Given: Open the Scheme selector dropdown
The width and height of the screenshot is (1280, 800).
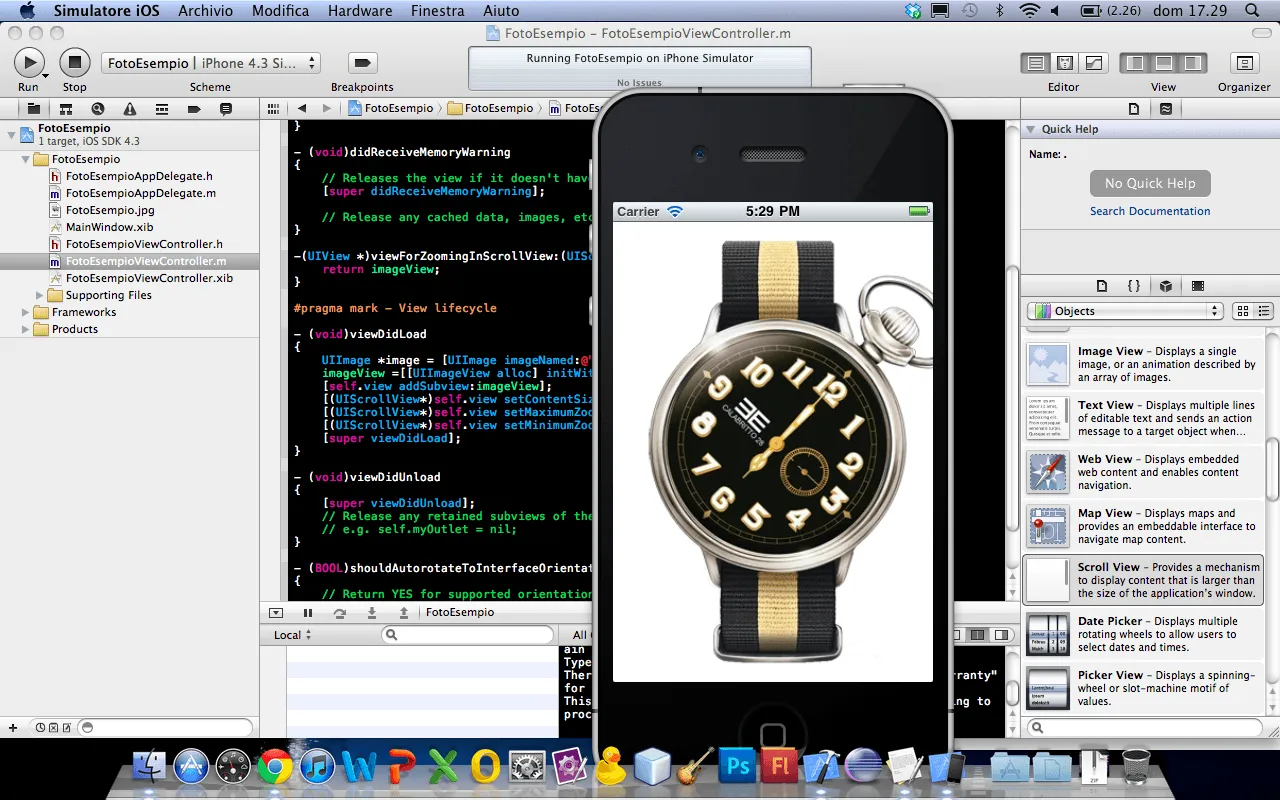Looking at the screenshot, I should click(210, 63).
